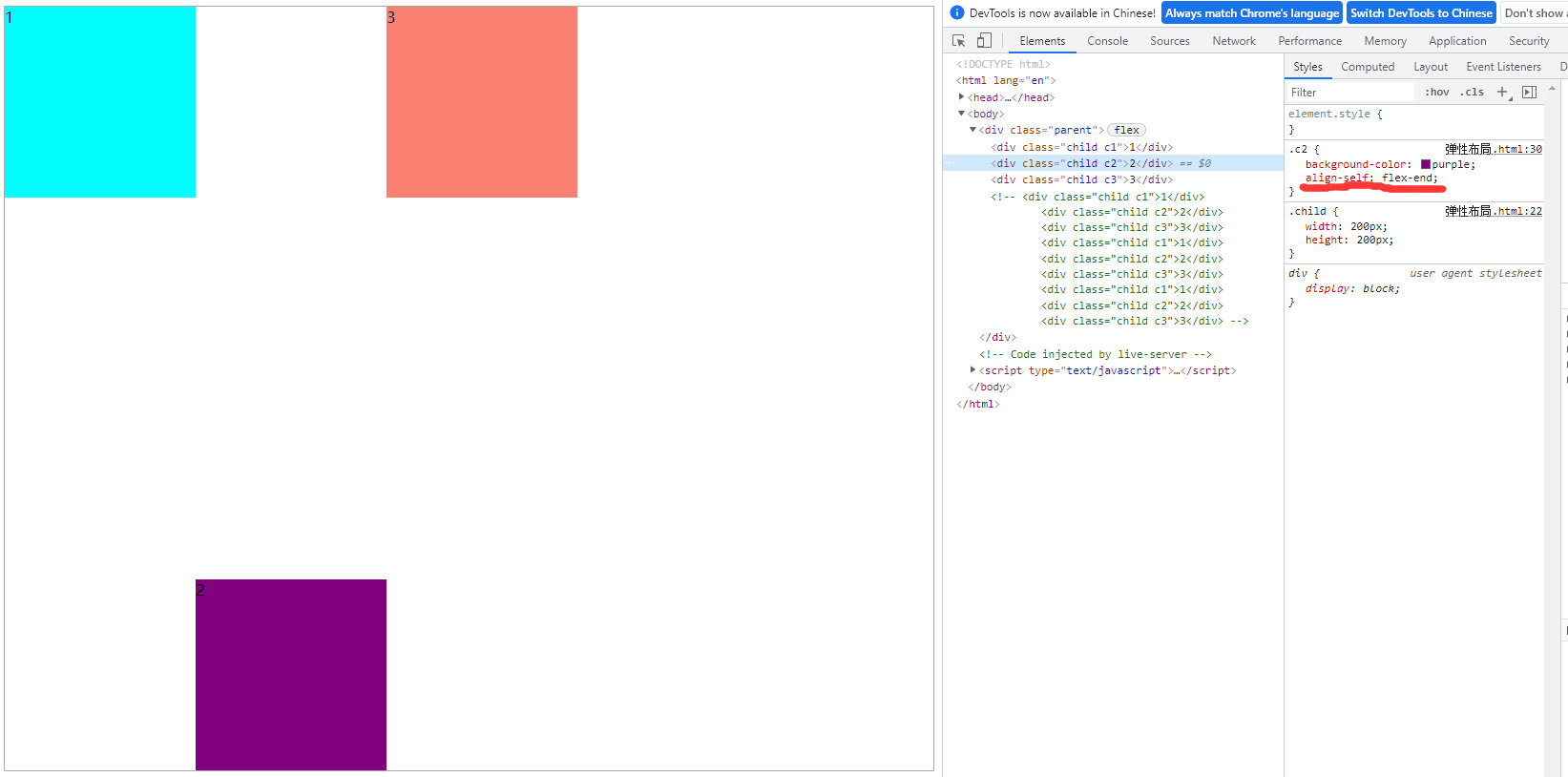
Task: Open the Event Listeners sidebar tab
Action: coord(1503,67)
